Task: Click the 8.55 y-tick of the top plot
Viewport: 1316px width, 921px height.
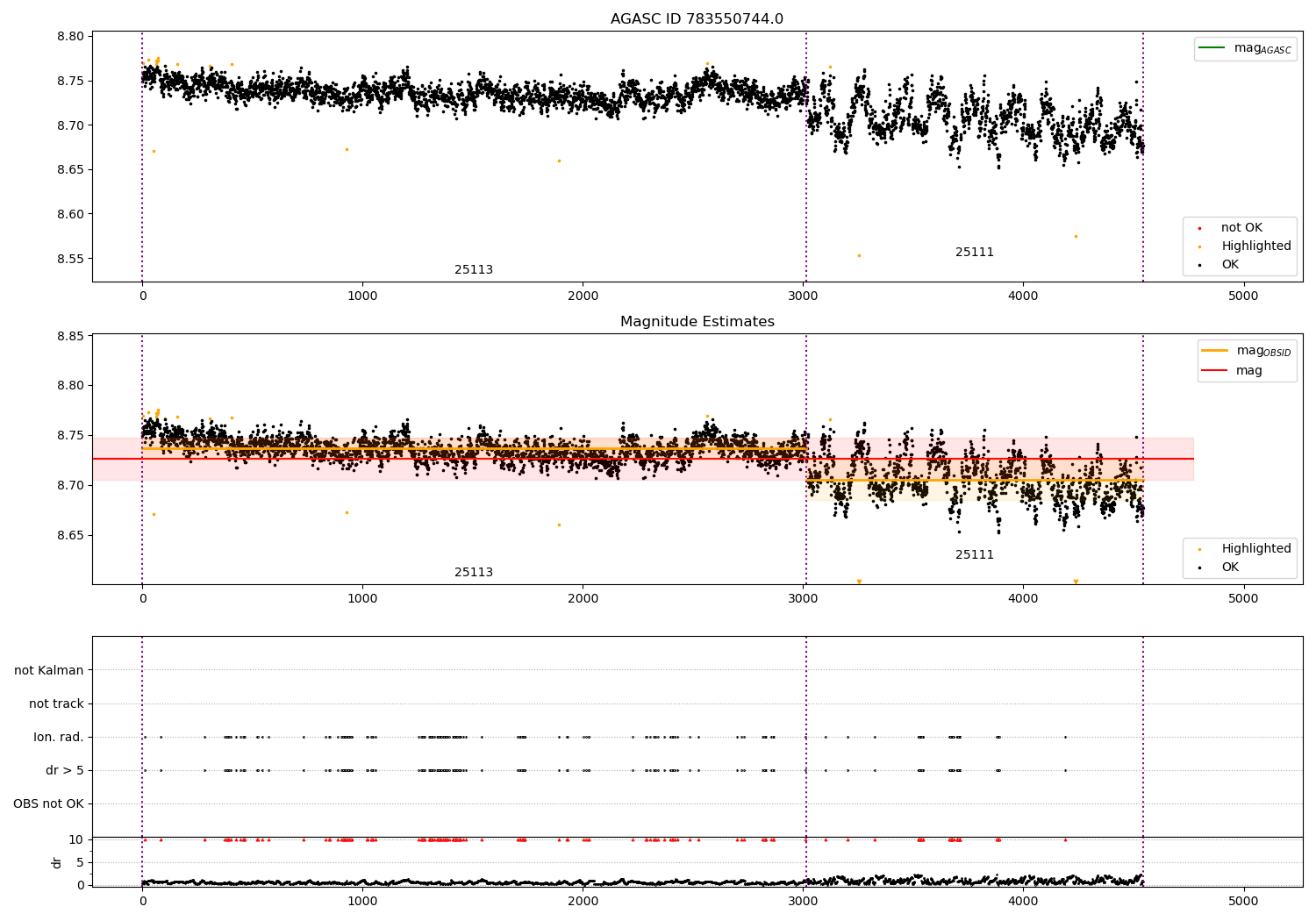Action: 71,259
